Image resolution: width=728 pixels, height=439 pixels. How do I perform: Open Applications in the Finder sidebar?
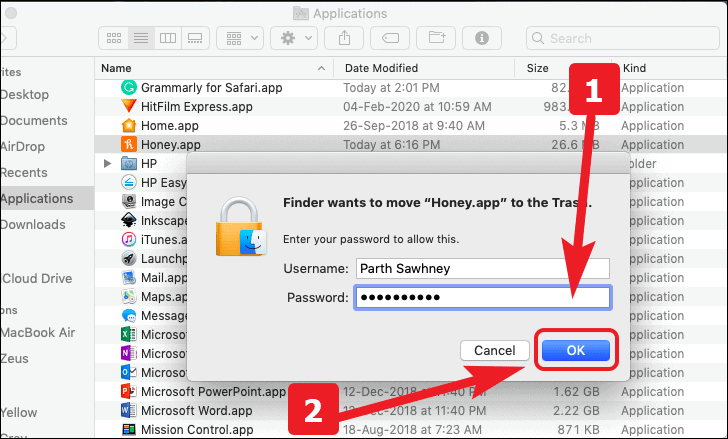click(37, 199)
